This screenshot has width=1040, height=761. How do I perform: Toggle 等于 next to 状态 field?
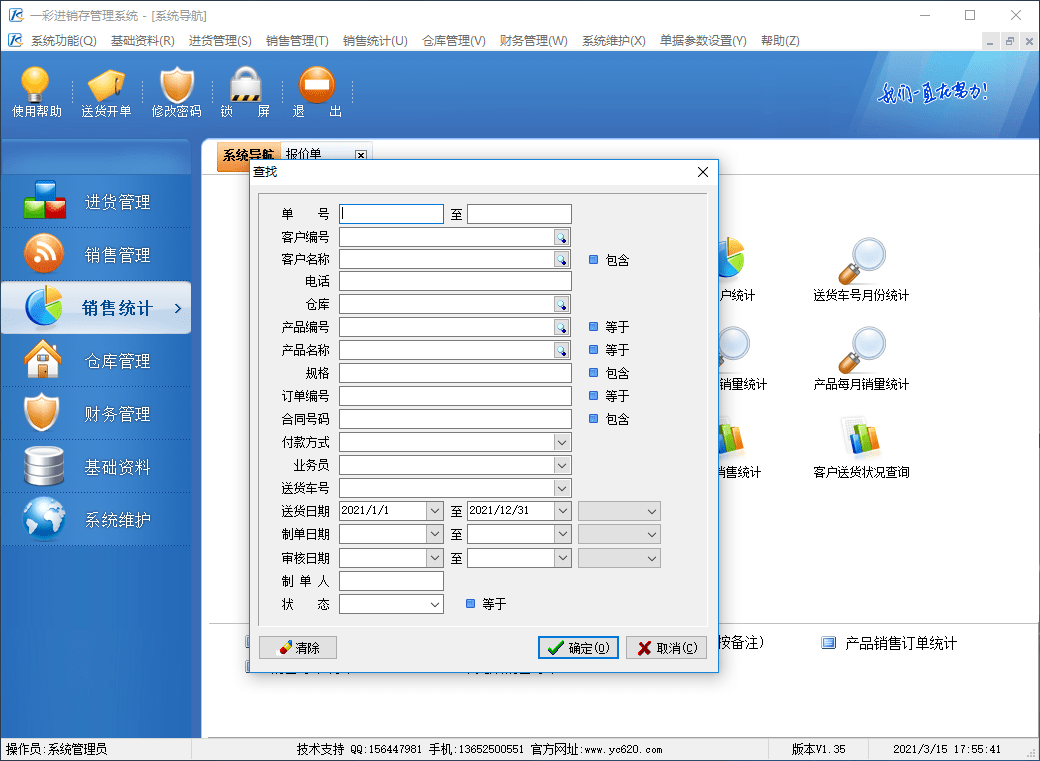coord(470,604)
